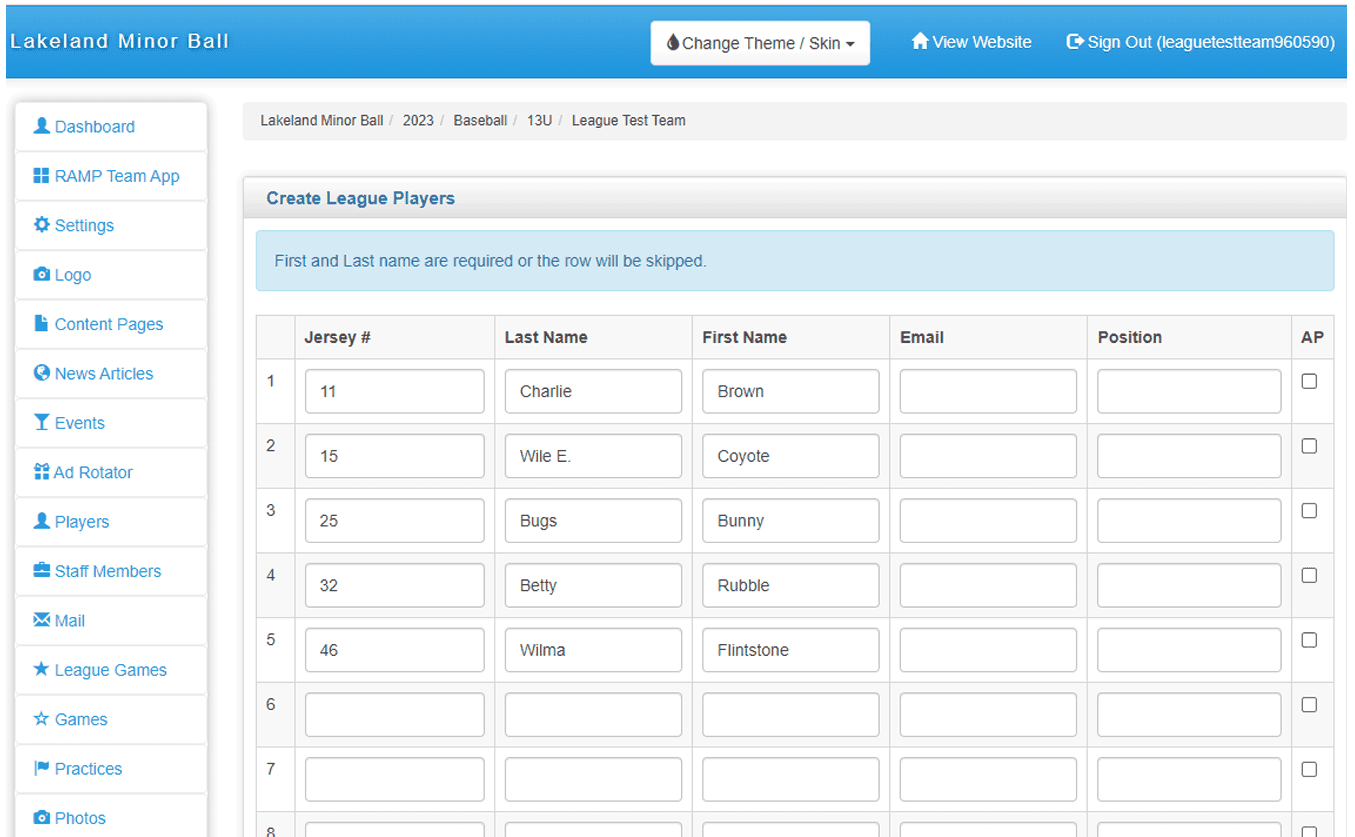Open the Settings gear icon

point(41,225)
